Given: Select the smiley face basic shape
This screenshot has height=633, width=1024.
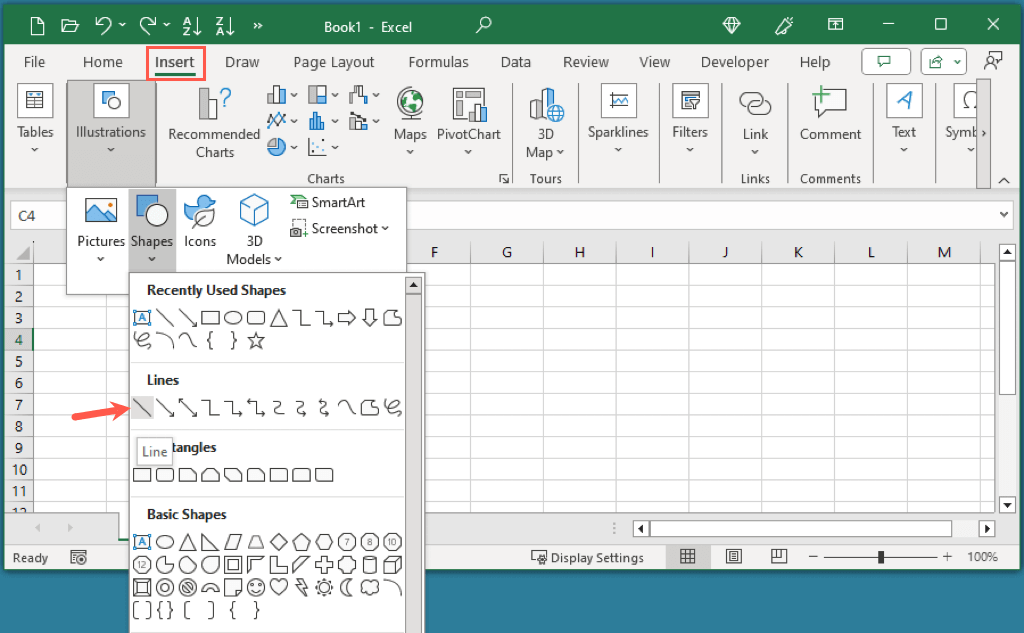Looking at the screenshot, I should (x=256, y=587).
